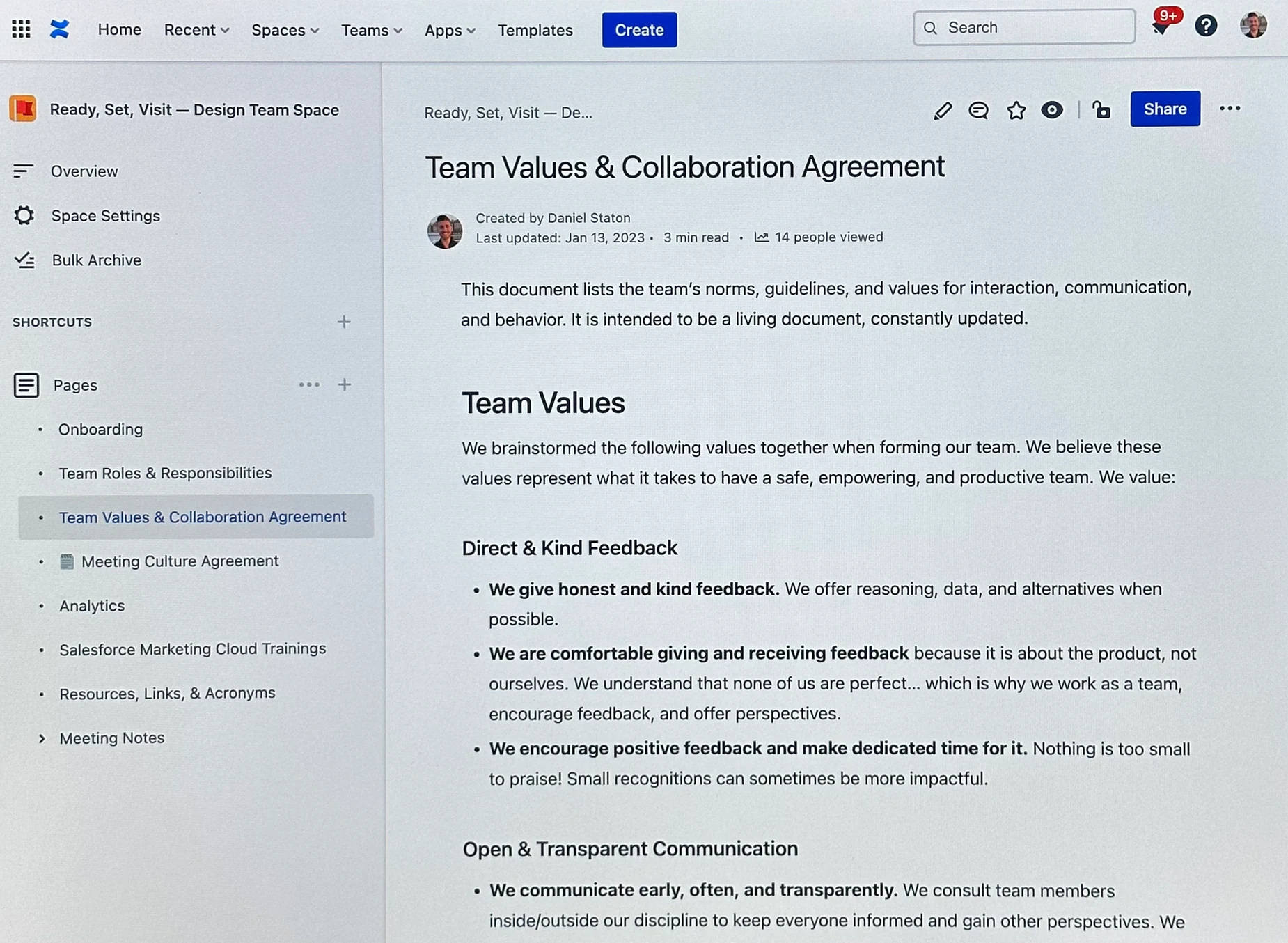Screen dimensions: 1288x943
Task: Click Daniel Staton's author avatar
Action: pyautogui.click(x=445, y=231)
